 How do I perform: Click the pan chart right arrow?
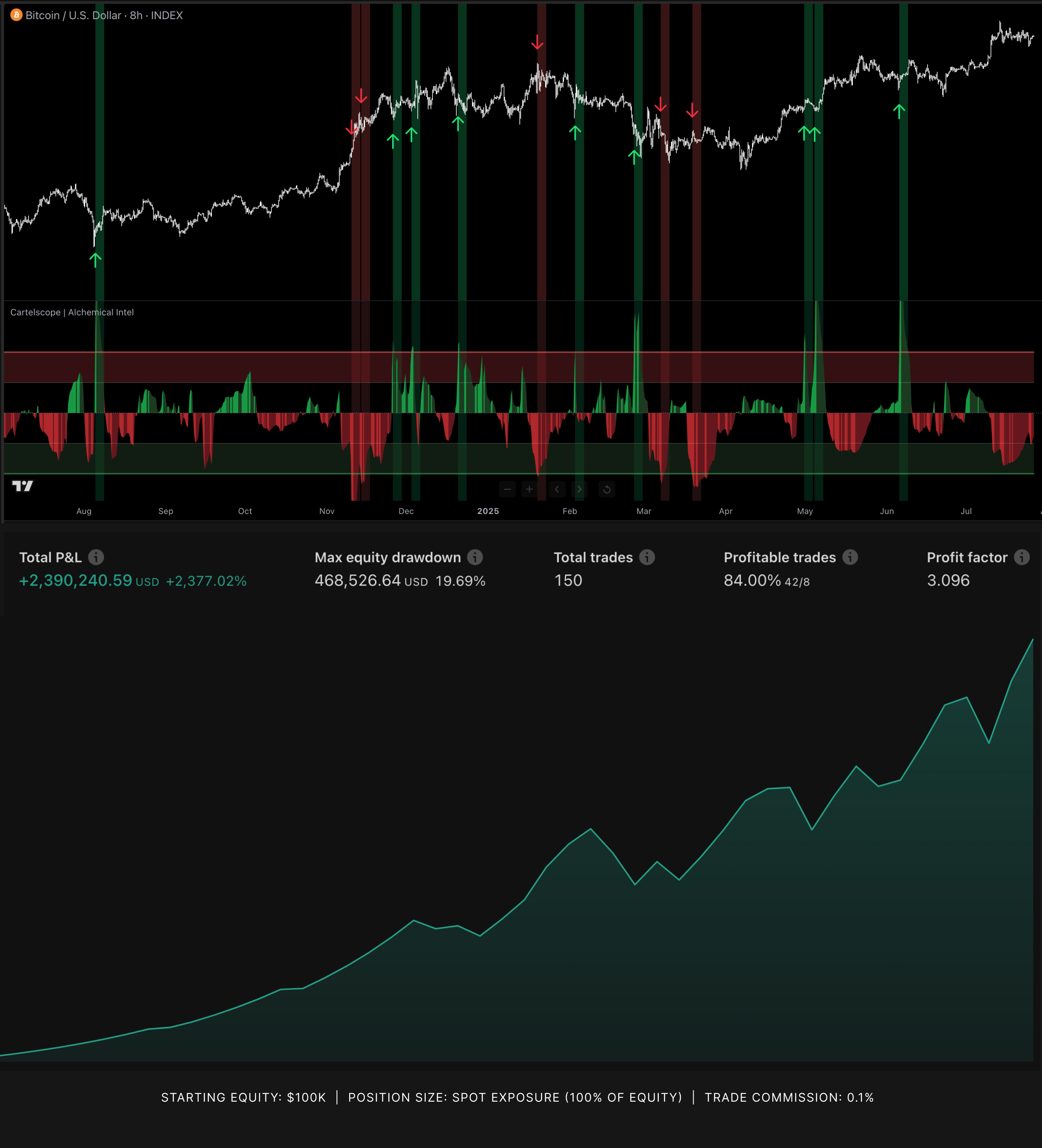click(579, 489)
